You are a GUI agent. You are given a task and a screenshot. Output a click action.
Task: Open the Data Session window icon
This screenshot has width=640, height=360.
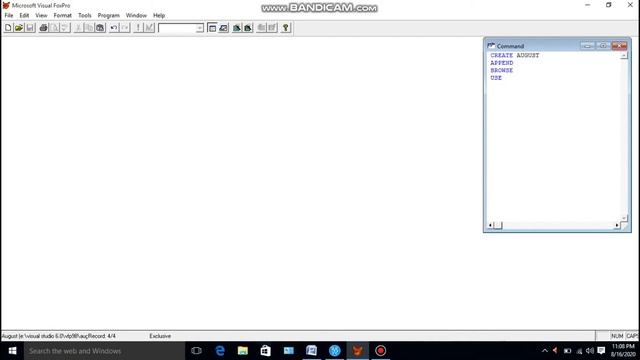pyautogui.click(x=223, y=28)
